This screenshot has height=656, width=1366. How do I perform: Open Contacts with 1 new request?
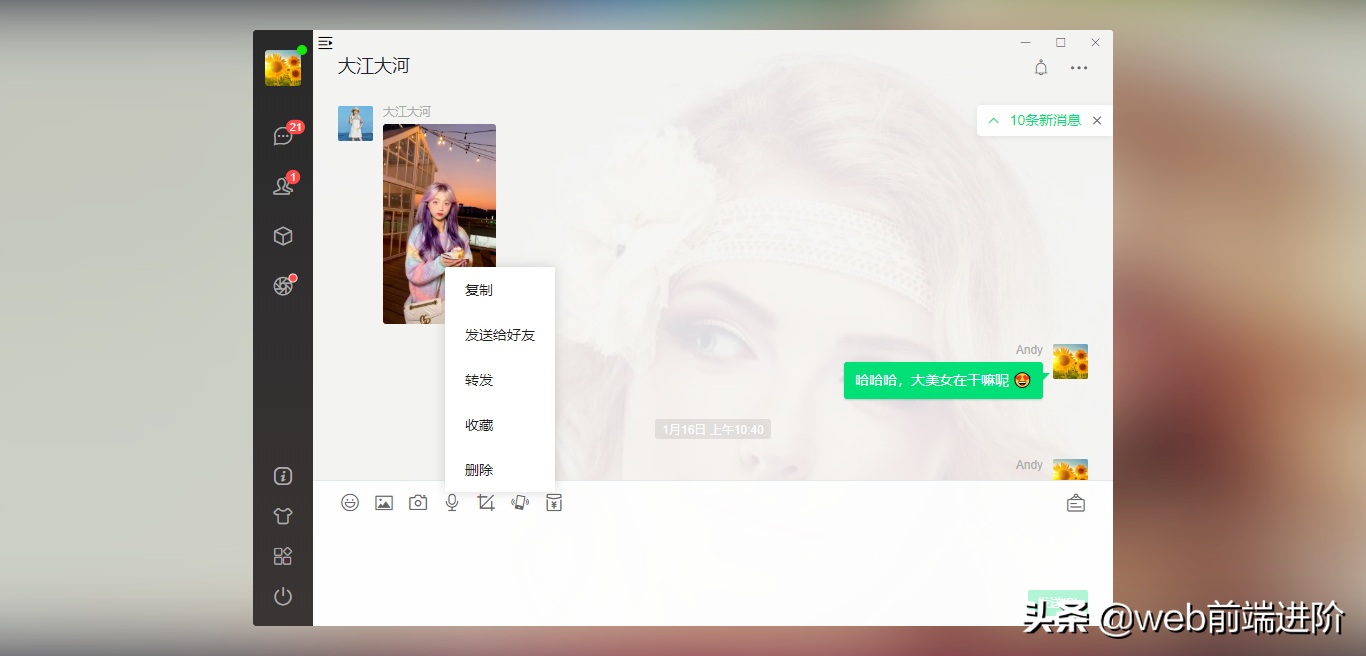283,185
